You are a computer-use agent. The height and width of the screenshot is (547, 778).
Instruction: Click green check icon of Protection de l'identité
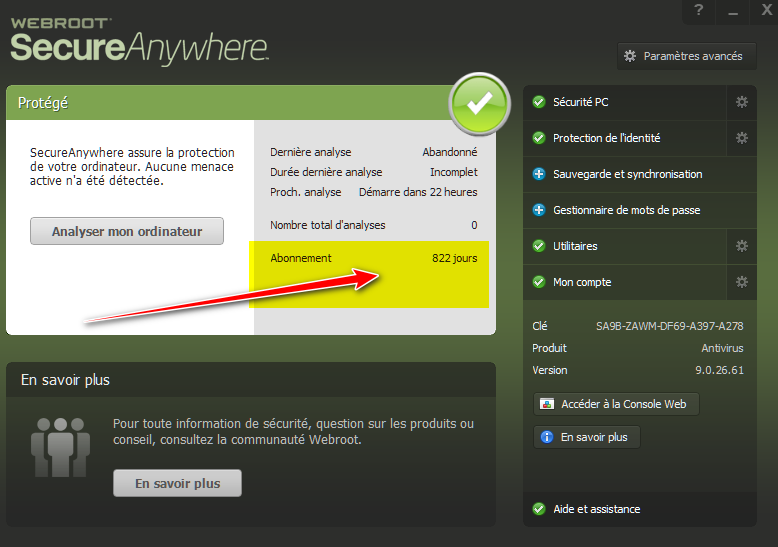(x=539, y=138)
